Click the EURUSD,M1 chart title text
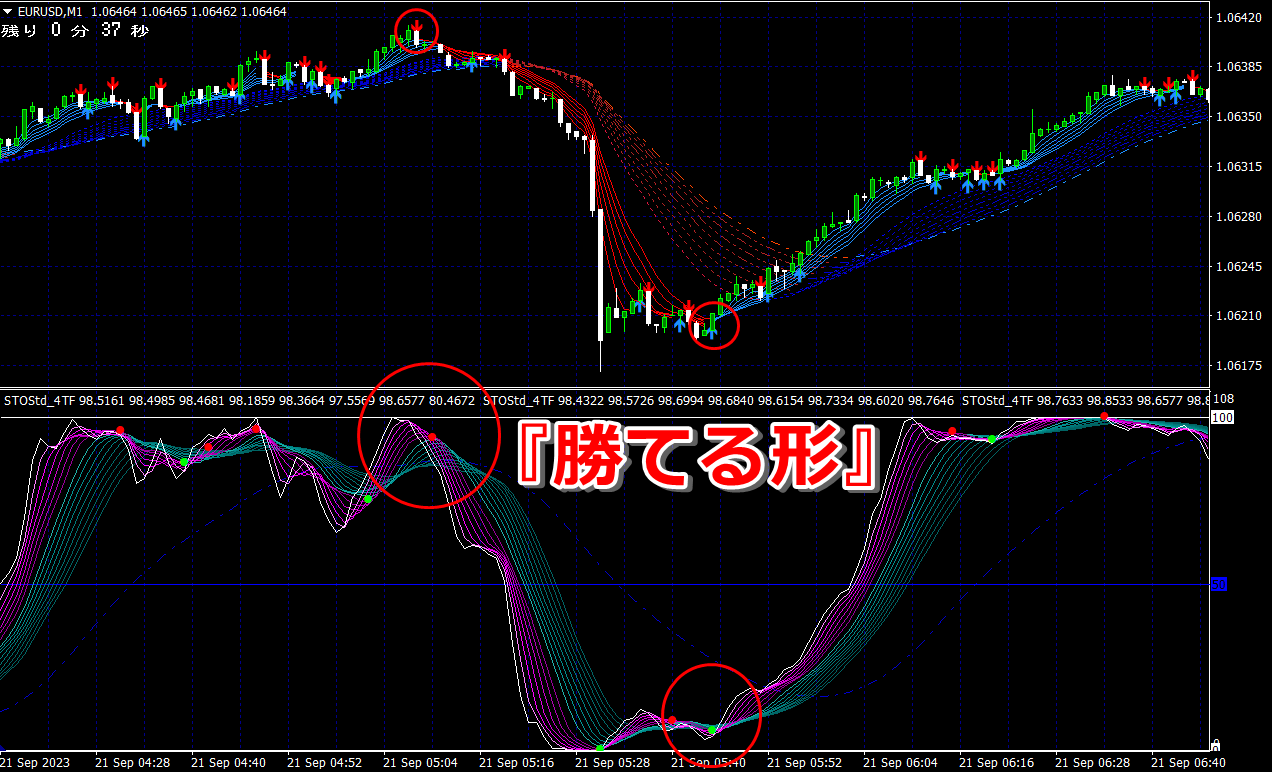 (x=50, y=12)
